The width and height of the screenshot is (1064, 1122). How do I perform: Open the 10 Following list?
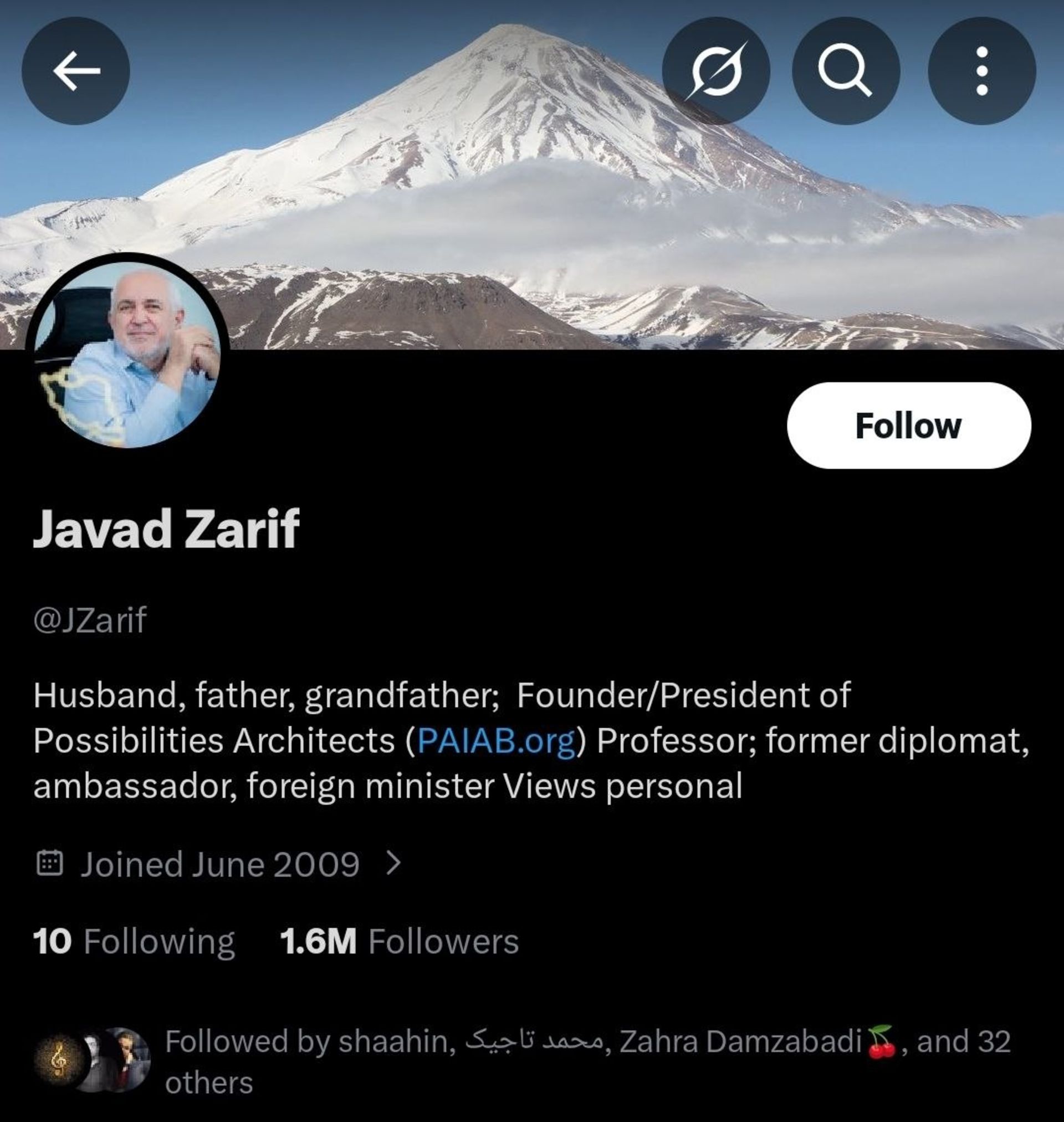point(134,942)
